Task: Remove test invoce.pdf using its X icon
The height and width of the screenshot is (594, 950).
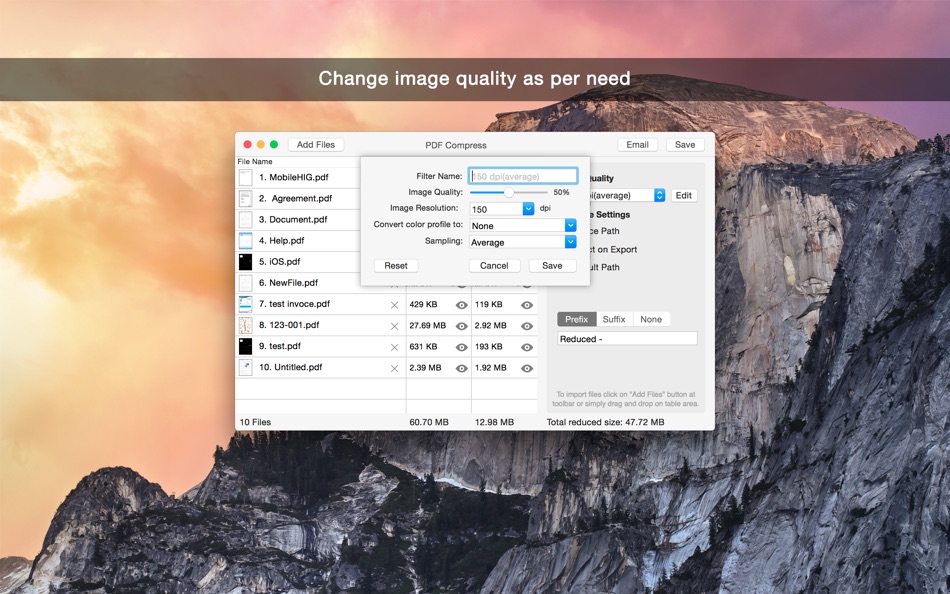Action: point(394,305)
